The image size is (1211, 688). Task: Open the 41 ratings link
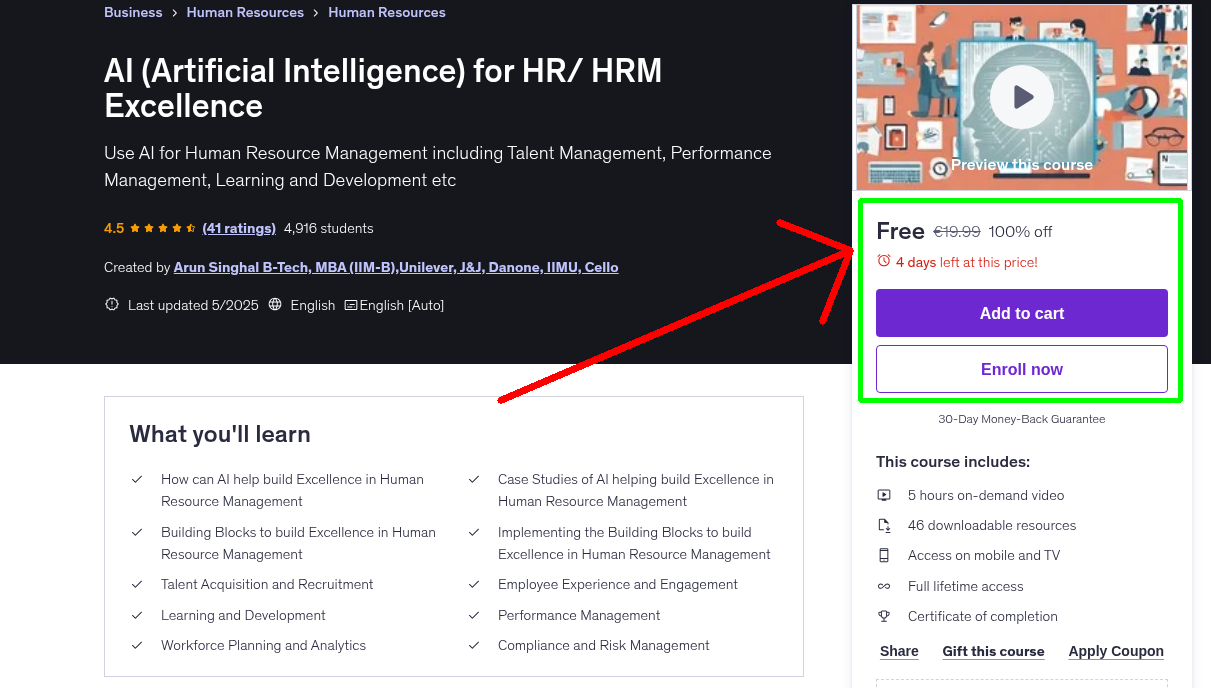point(239,228)
